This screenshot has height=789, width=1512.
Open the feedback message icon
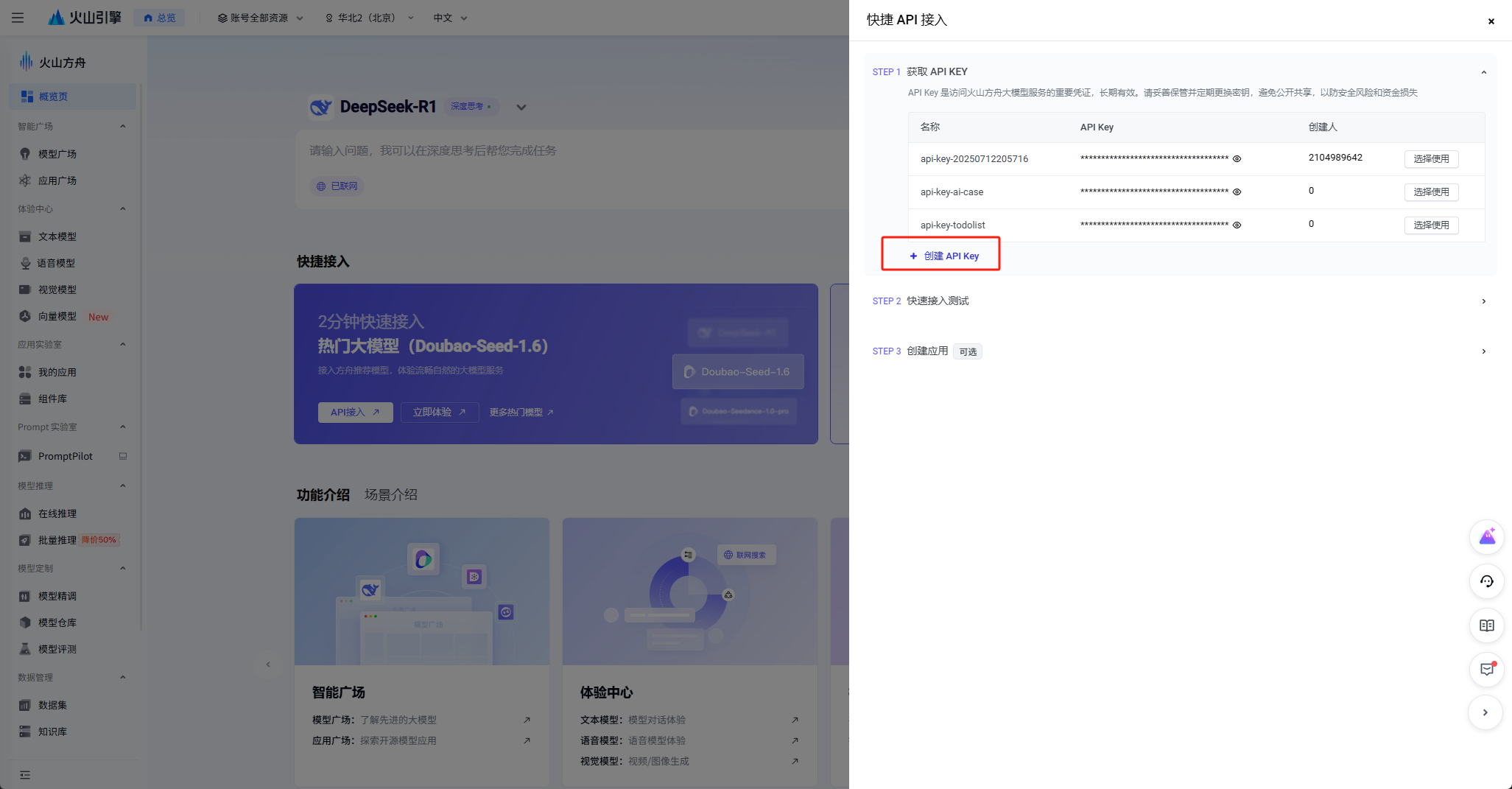[x=1487, y=669]
